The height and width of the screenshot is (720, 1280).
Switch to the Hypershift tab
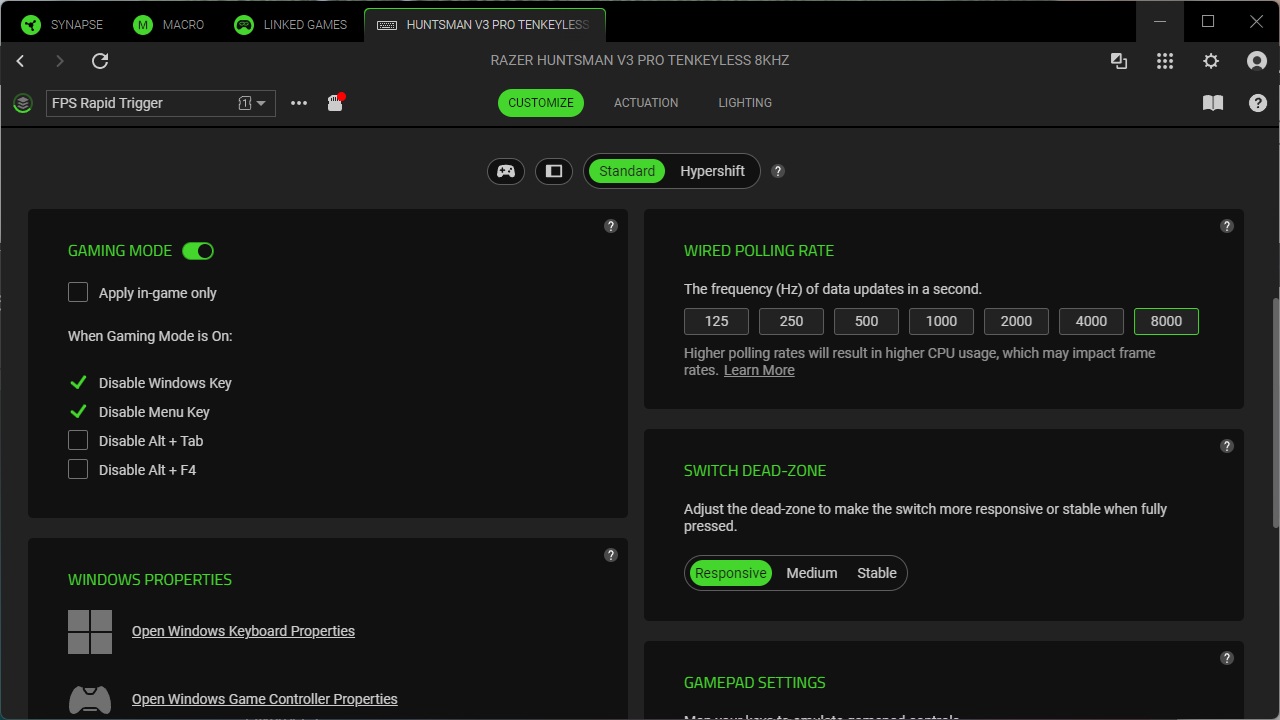711,171
